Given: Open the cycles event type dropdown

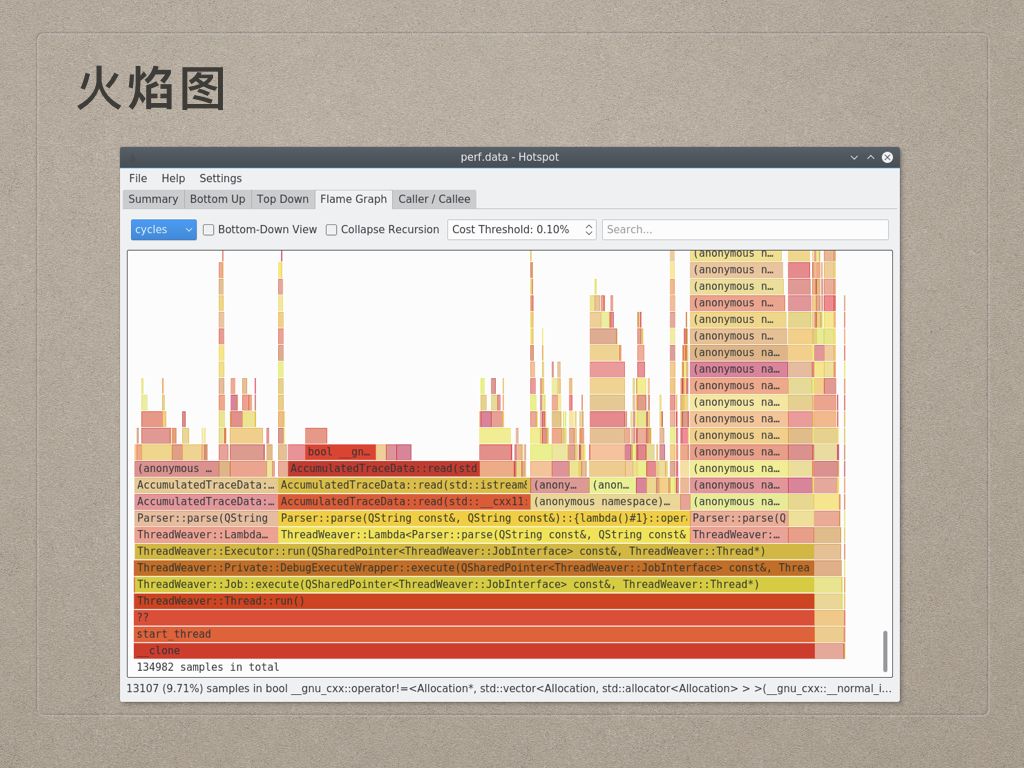Looking at the screenshot, I should [162, 230].
